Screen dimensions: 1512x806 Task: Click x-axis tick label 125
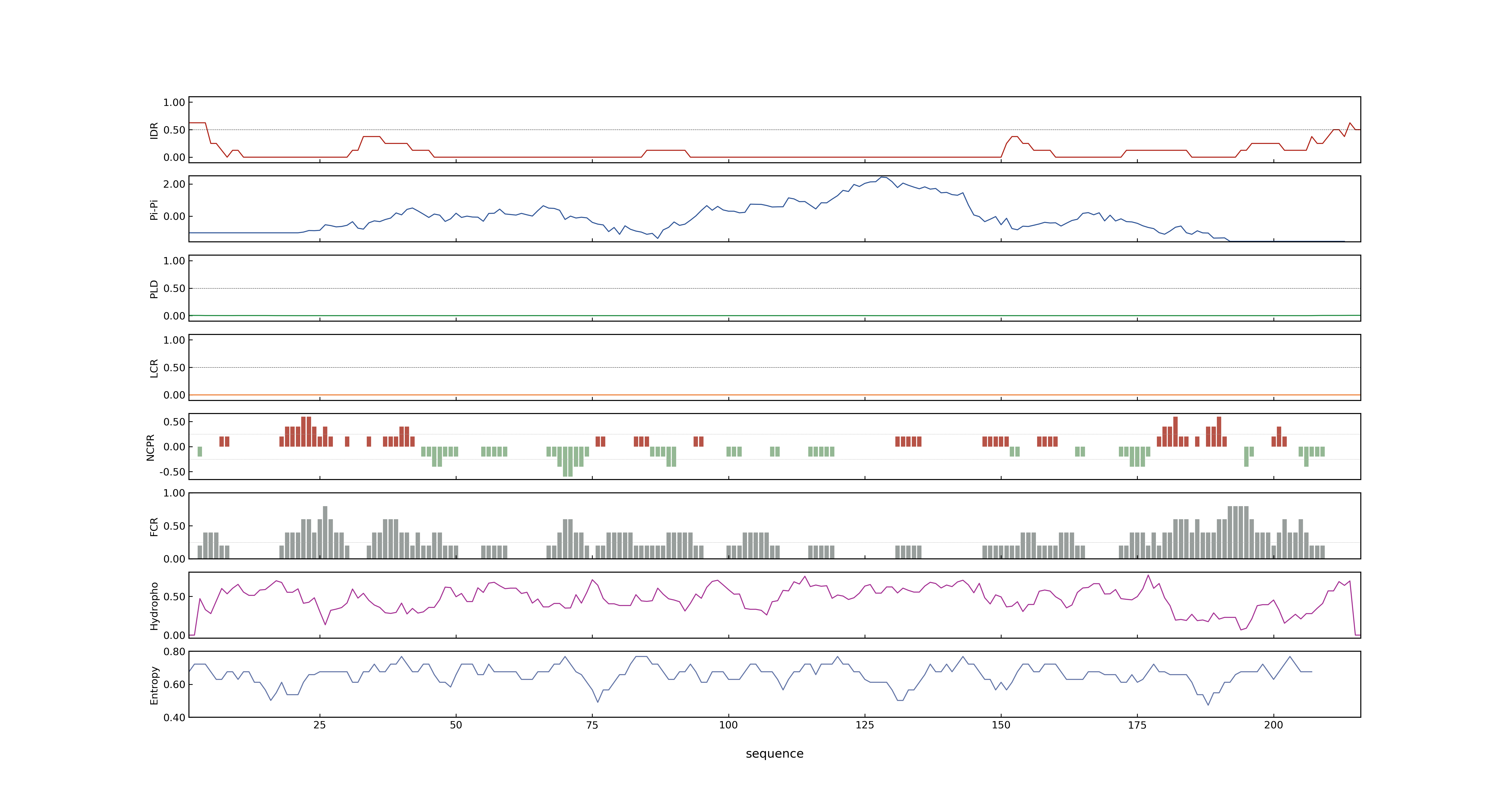click(x=865, y=725)
